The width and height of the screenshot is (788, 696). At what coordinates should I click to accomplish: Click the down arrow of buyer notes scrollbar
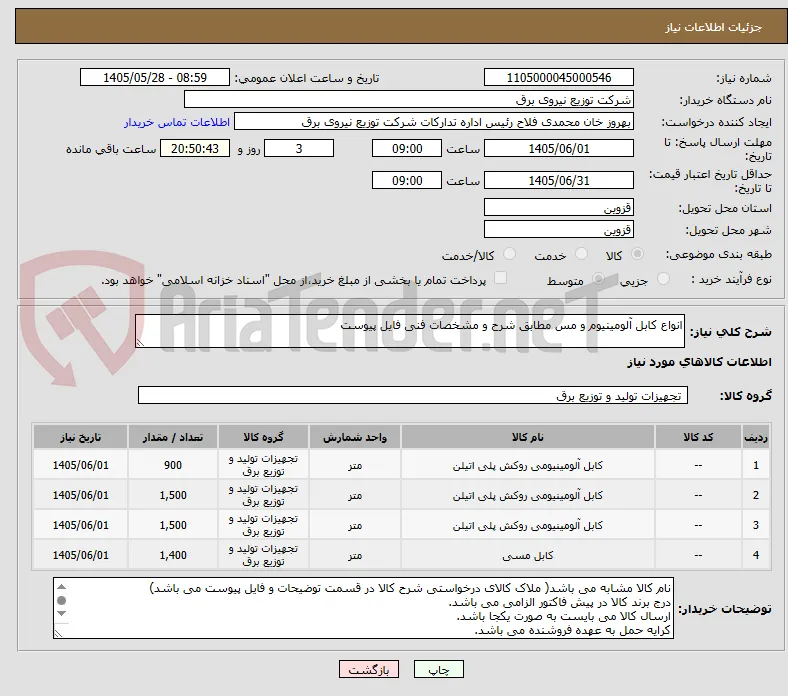(61, 613)
